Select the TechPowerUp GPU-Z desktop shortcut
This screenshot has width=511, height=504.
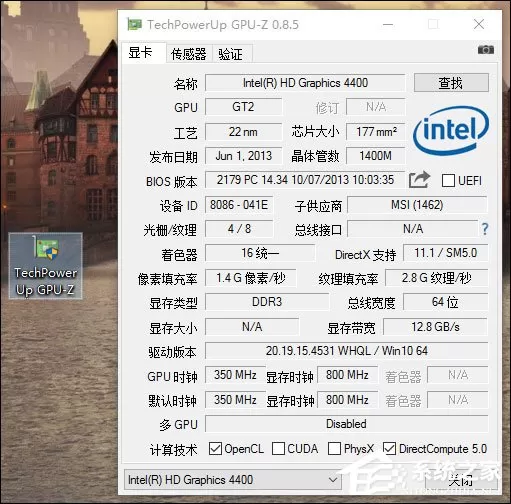pyautogui.click(x=45, y=265)
